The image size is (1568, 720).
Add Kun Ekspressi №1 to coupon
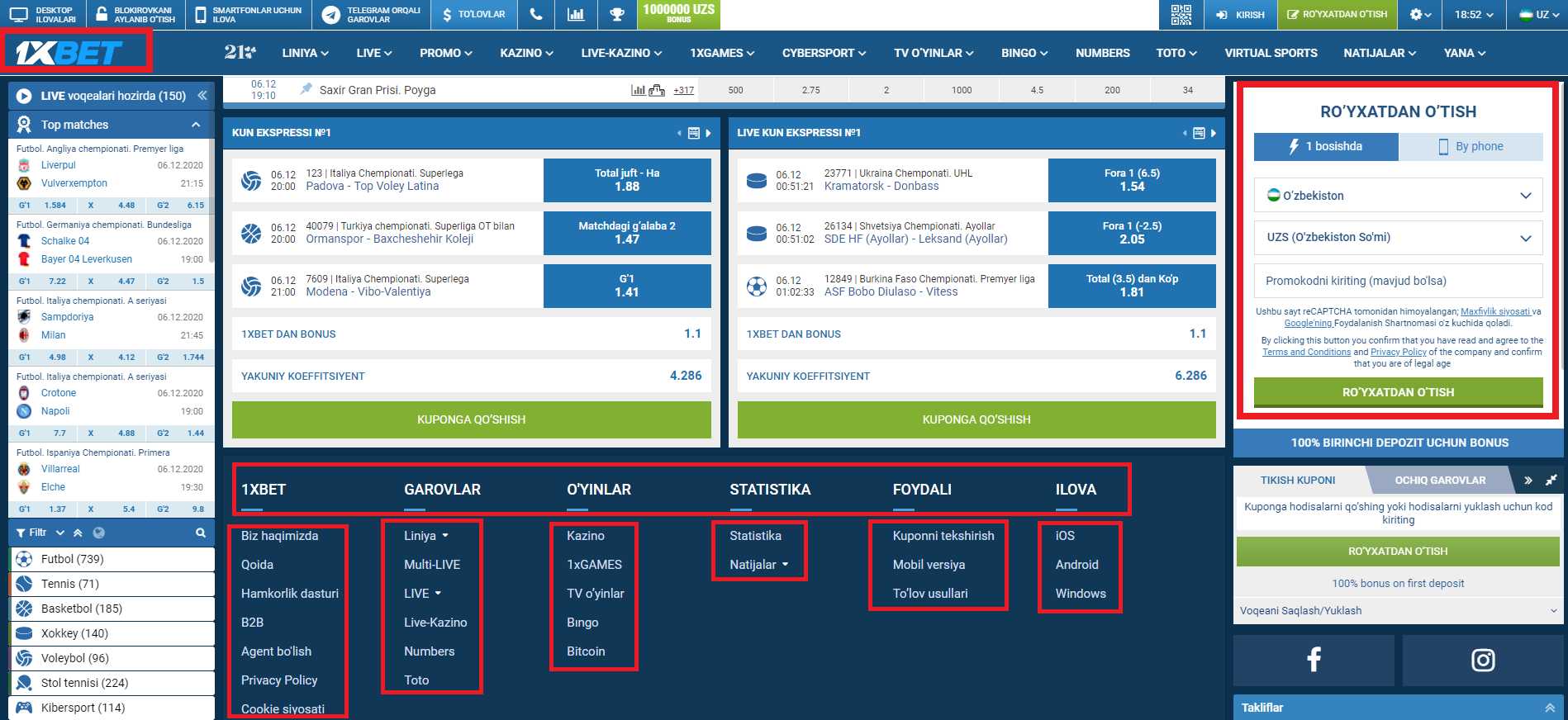click(471, 419)
